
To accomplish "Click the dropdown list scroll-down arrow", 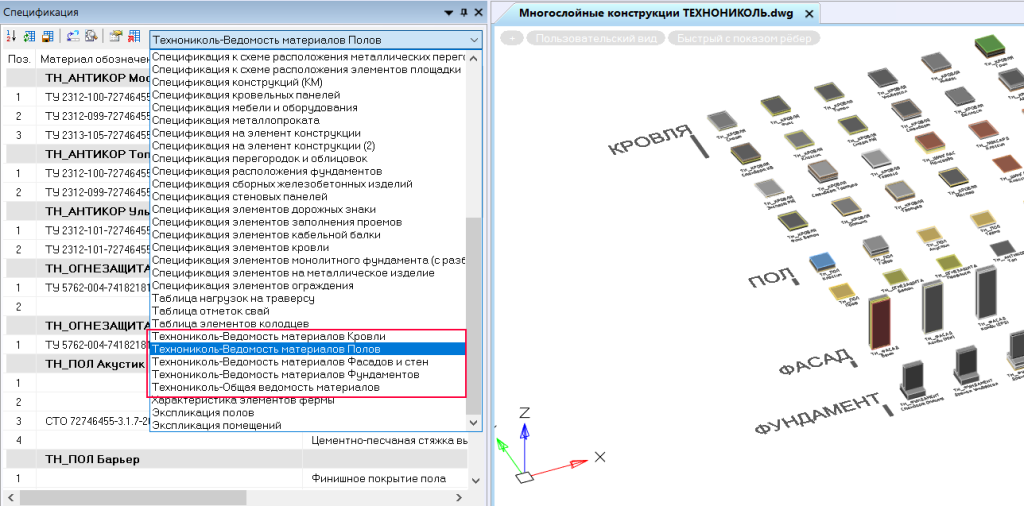I will 474,424.
